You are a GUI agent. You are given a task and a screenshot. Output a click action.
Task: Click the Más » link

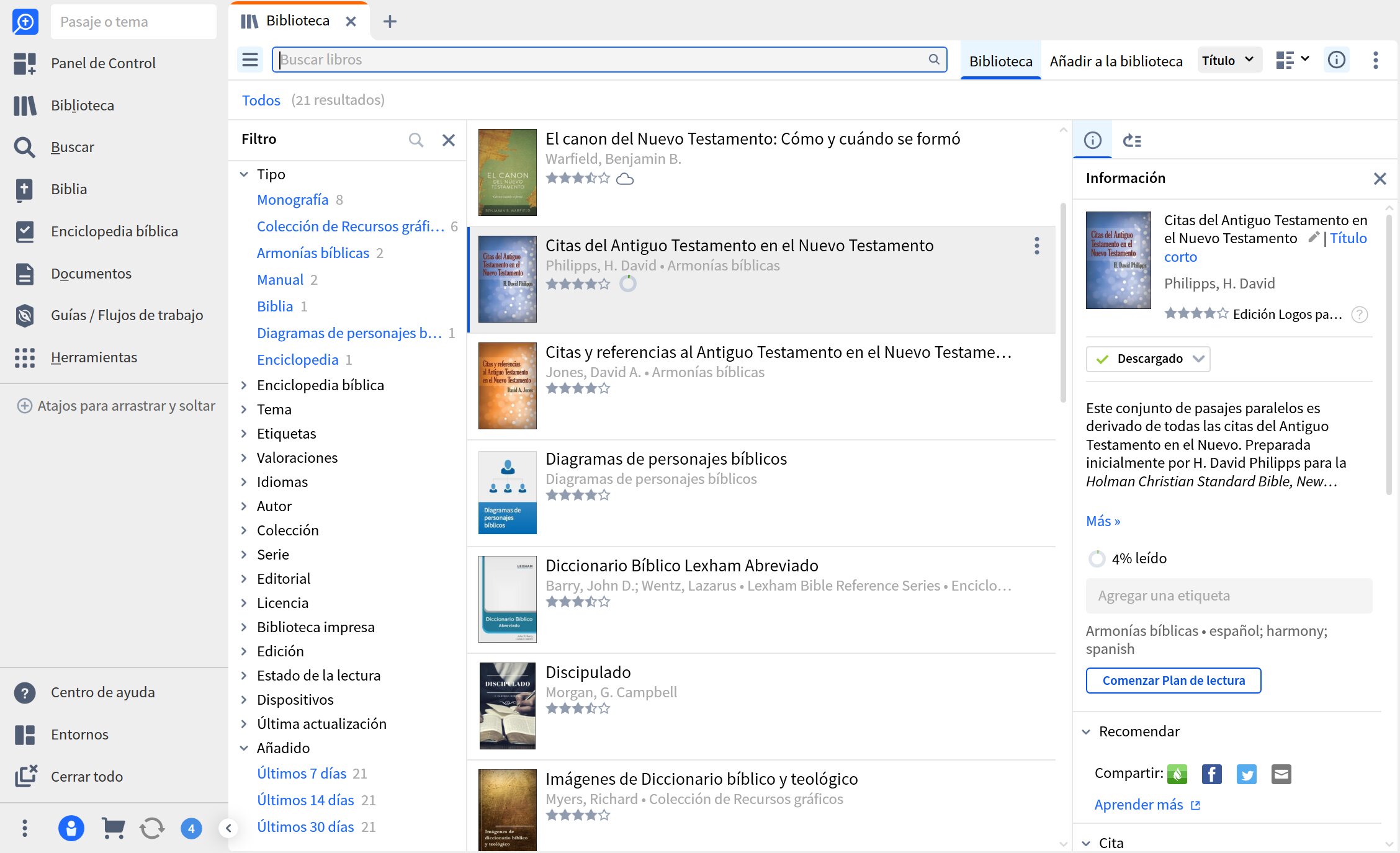point(1103,521)
